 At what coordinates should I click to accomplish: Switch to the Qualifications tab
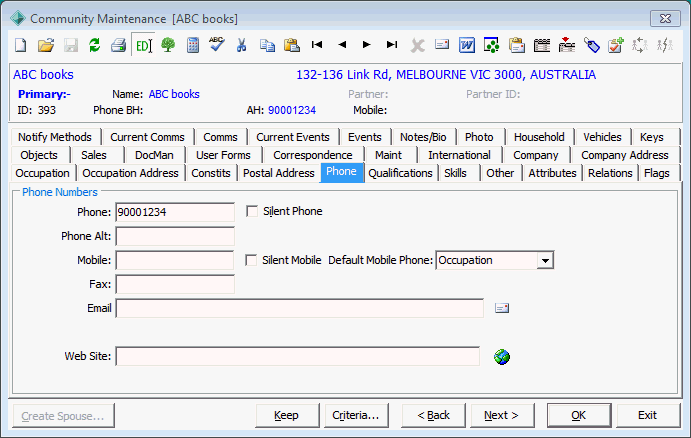pyautogui.click(x=400, y=173)
